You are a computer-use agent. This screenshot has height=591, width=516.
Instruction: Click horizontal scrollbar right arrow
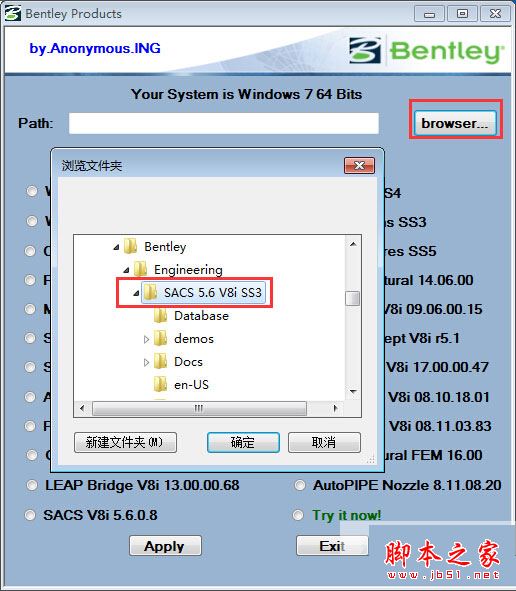click(335, 408)
